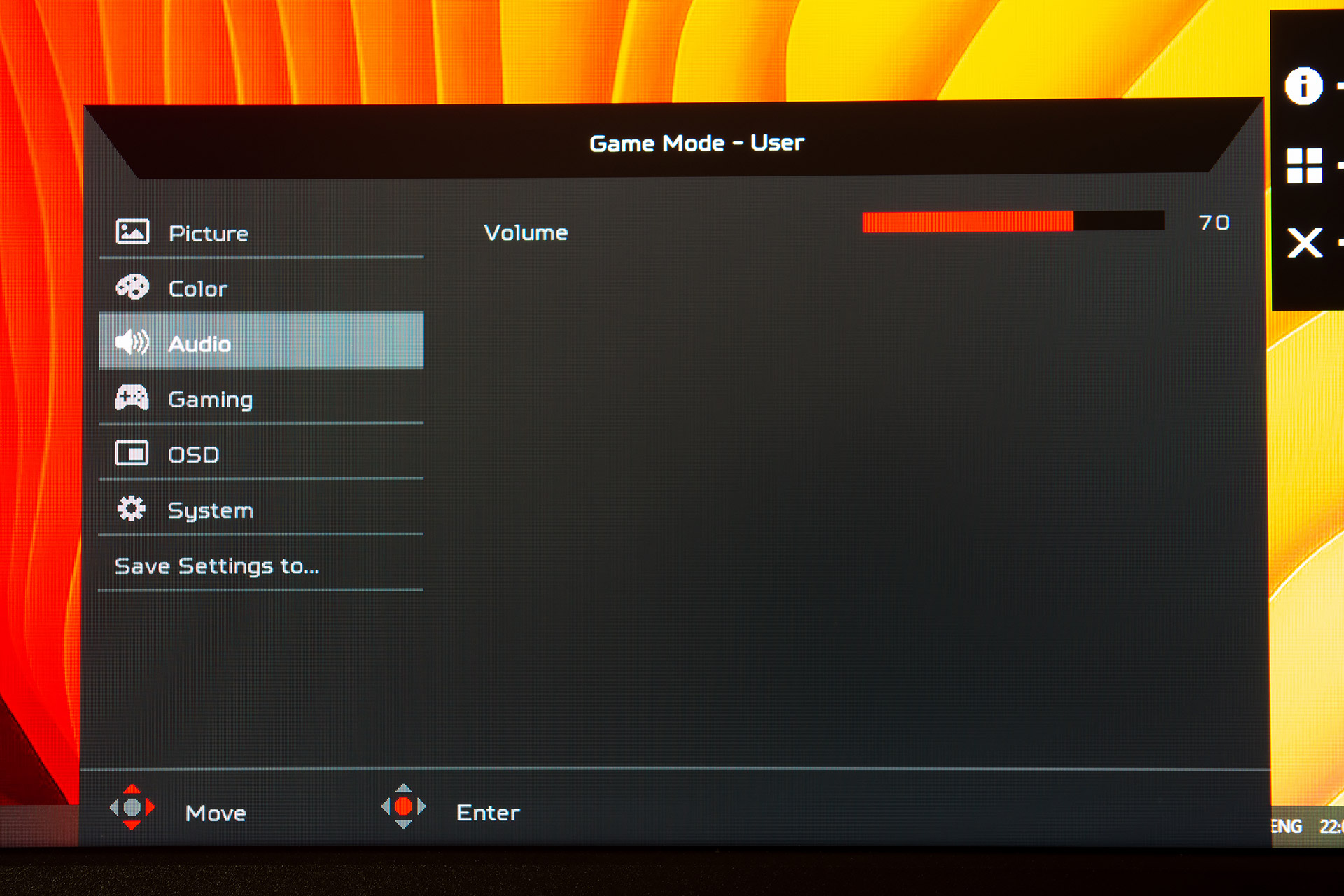Image resolution: width=1344 pixels, height=896 pixels.
Task: Open the Gaming menu label
Action: 210,400
